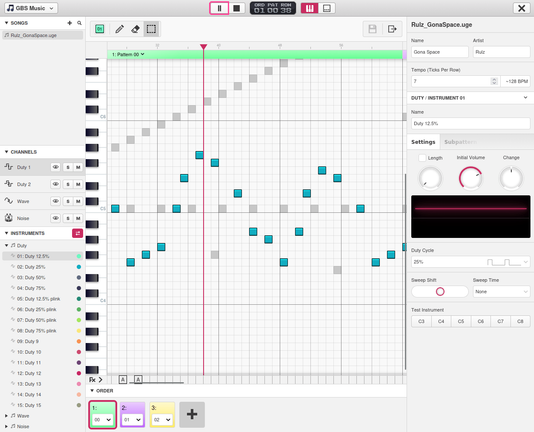Test instrument at note C8
Image resolution: width=534 pixels, height=432 pixels.
click(x=520, y=321)
